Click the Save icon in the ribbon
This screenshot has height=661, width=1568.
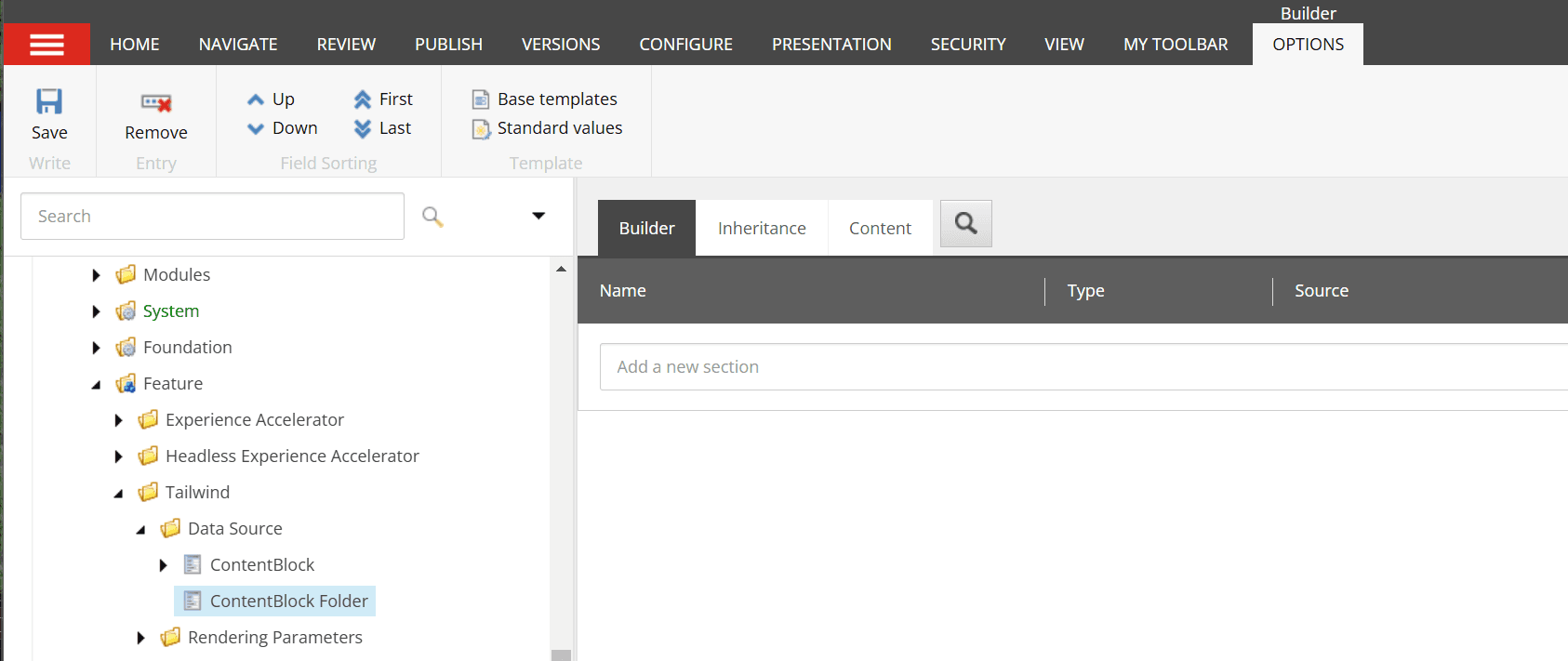point(49,101)
